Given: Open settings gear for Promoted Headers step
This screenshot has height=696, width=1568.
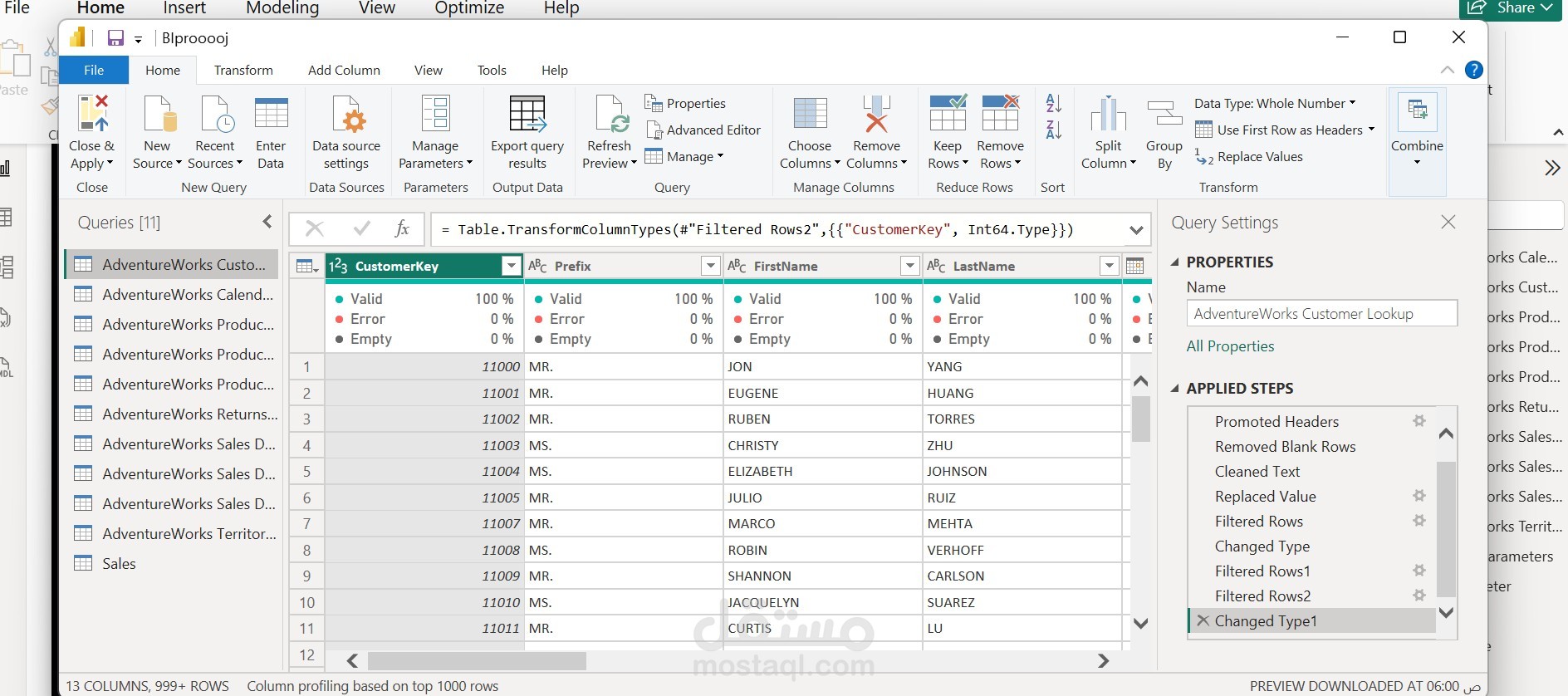Looking at the screenshot, I should [1419, 421].
